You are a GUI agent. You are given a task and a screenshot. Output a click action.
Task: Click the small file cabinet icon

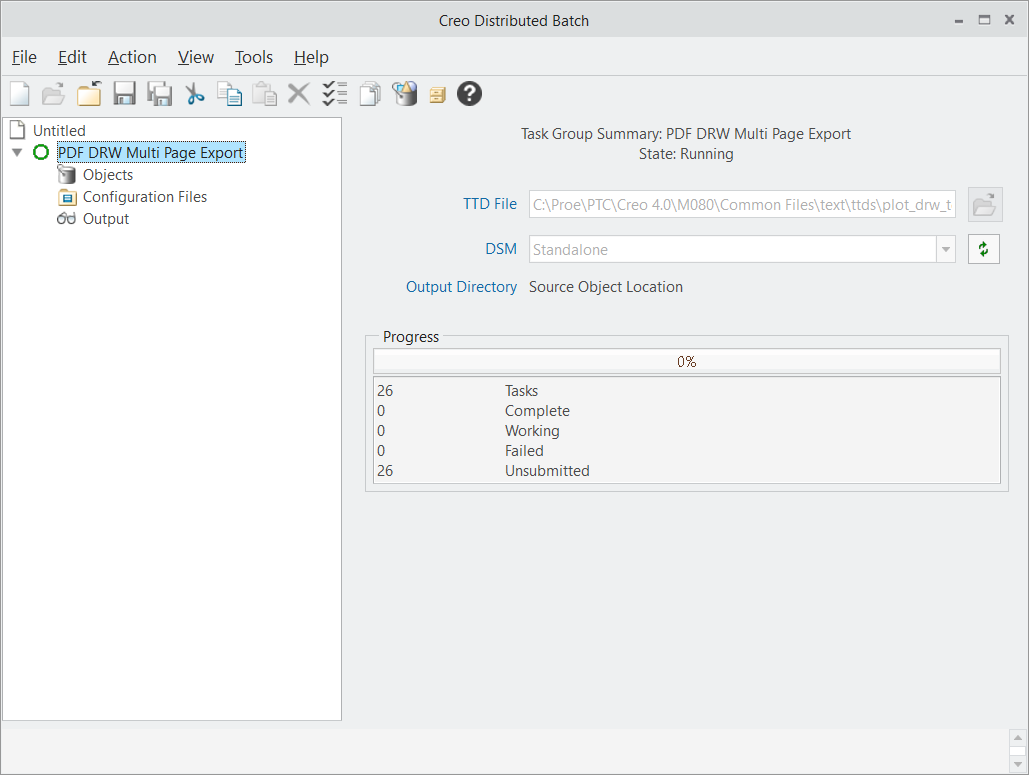(437, 95)
